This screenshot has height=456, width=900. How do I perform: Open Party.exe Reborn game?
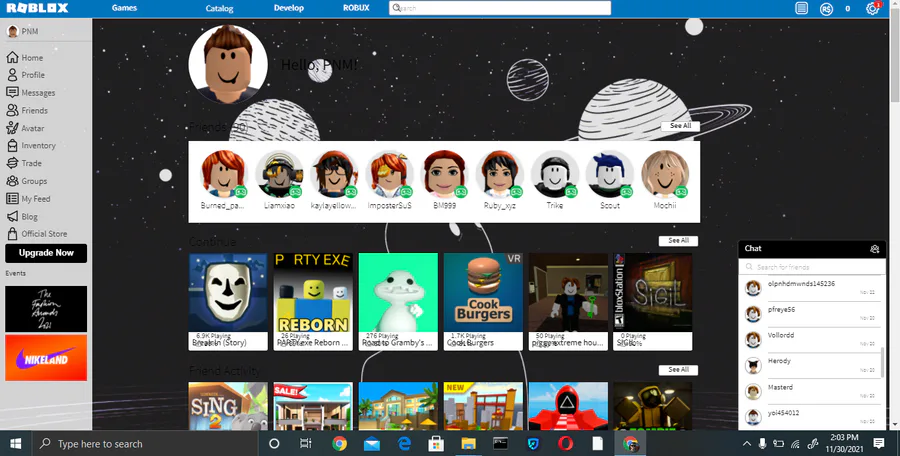[313, 302]
